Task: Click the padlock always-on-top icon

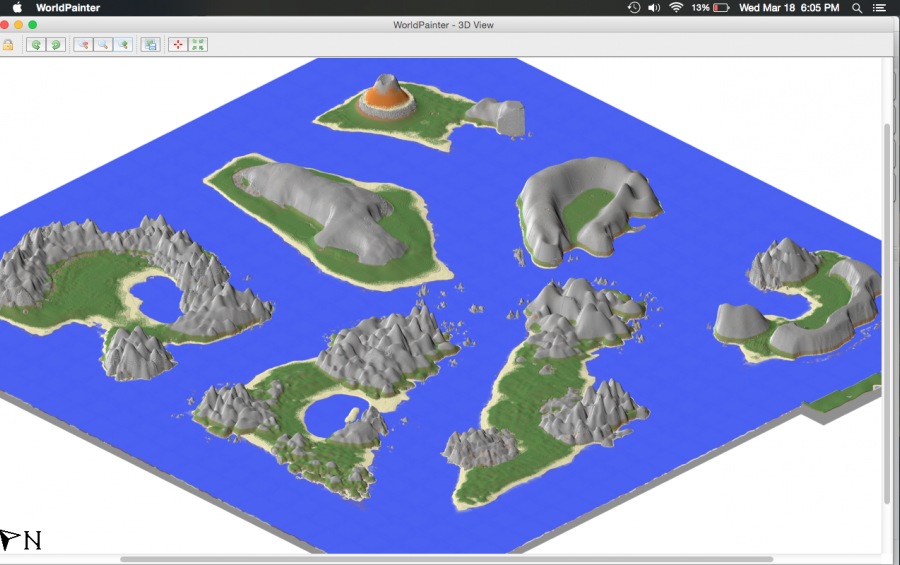Action: coord(8,45)
